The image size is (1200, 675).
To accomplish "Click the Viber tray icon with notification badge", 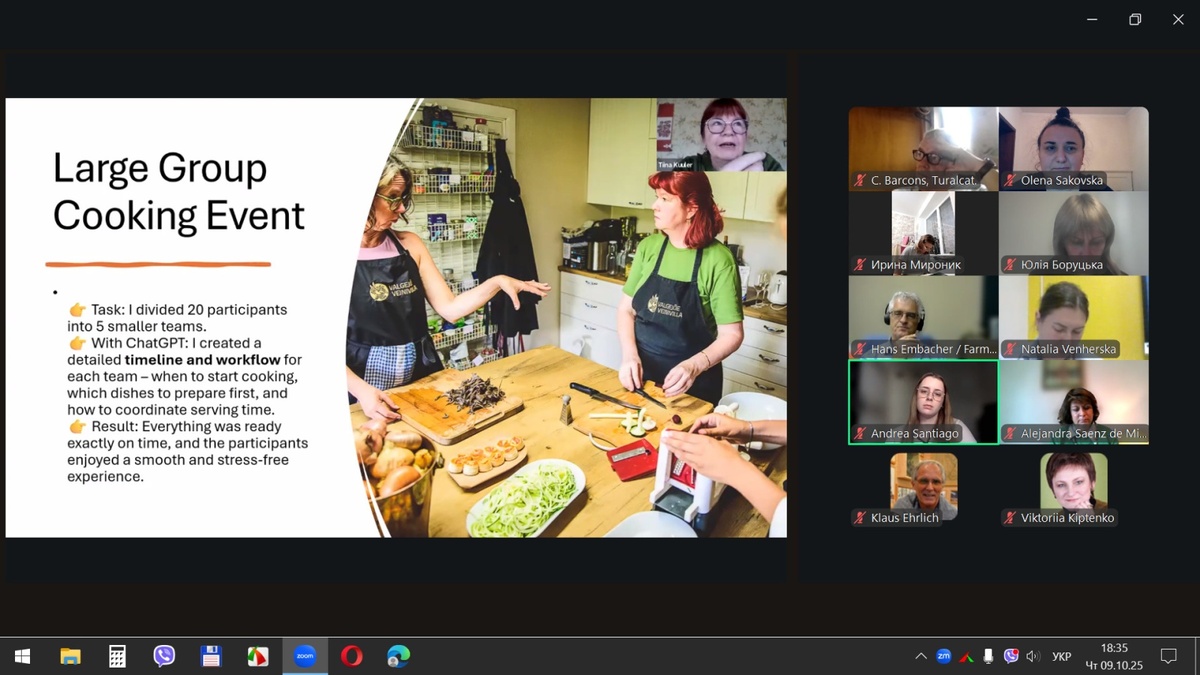I will [x=1011, y=656].
